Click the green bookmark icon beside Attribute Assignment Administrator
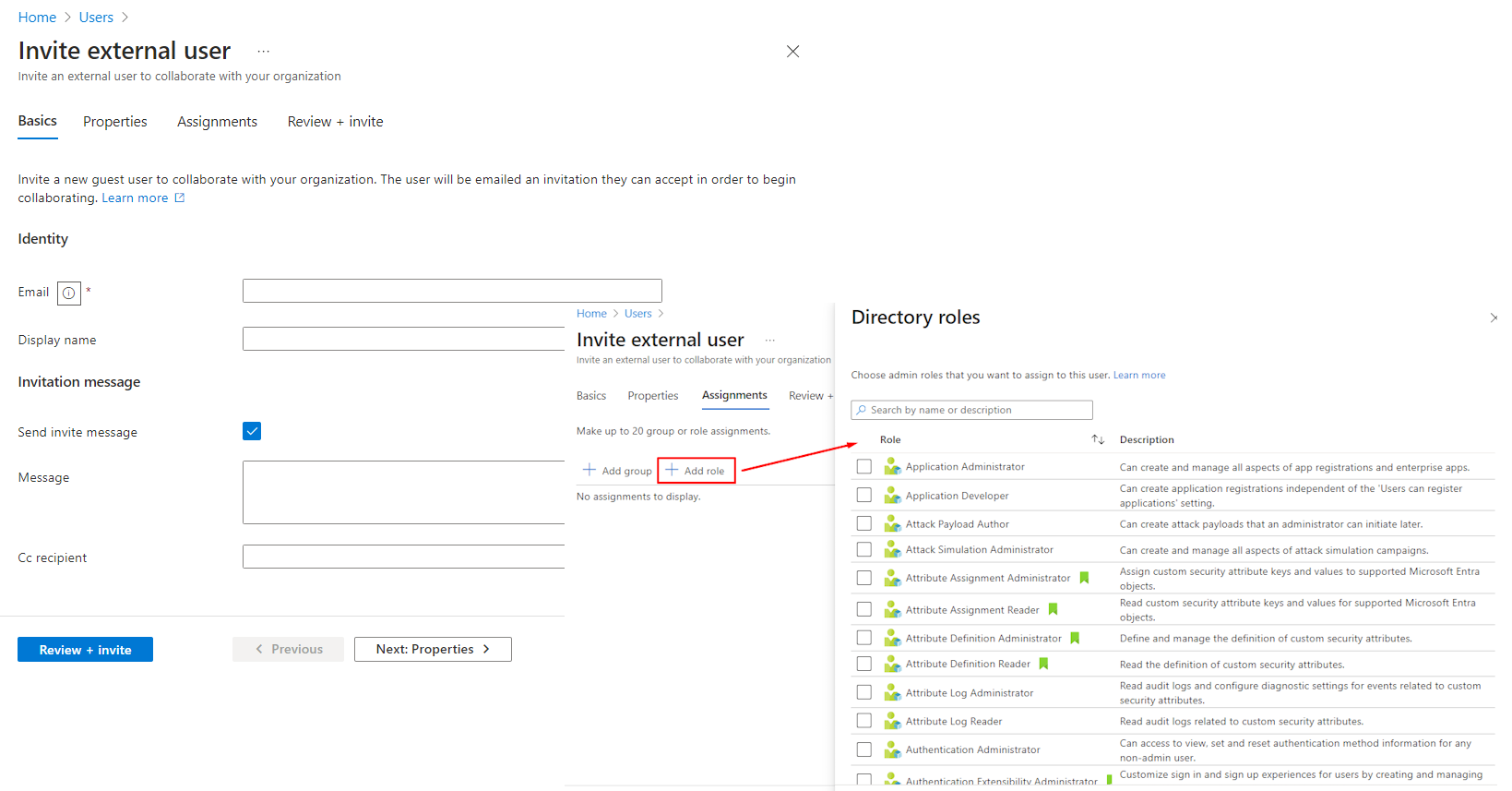Viewport: 1512px width, 791px height. [x=1084, y=578]
